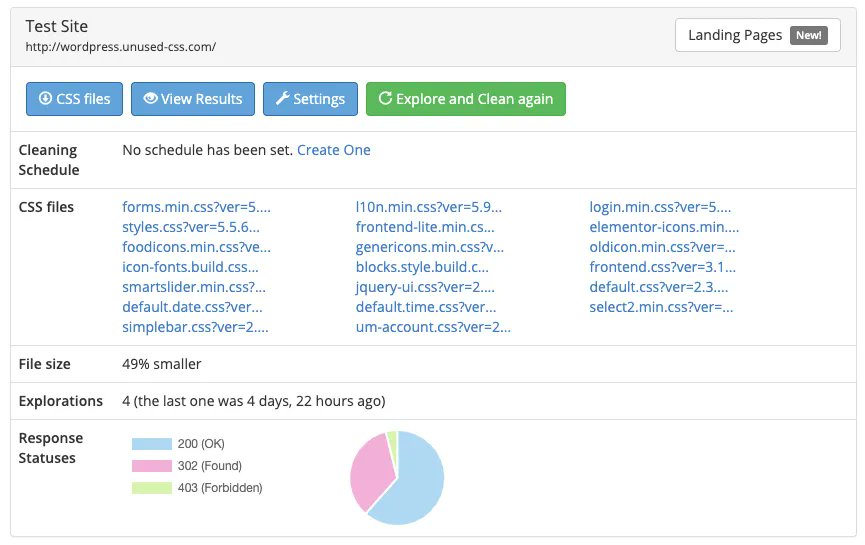This screenshot has width=865, height=545.
Task: Open l10n.min.css file link
Action: click(429, 207)
